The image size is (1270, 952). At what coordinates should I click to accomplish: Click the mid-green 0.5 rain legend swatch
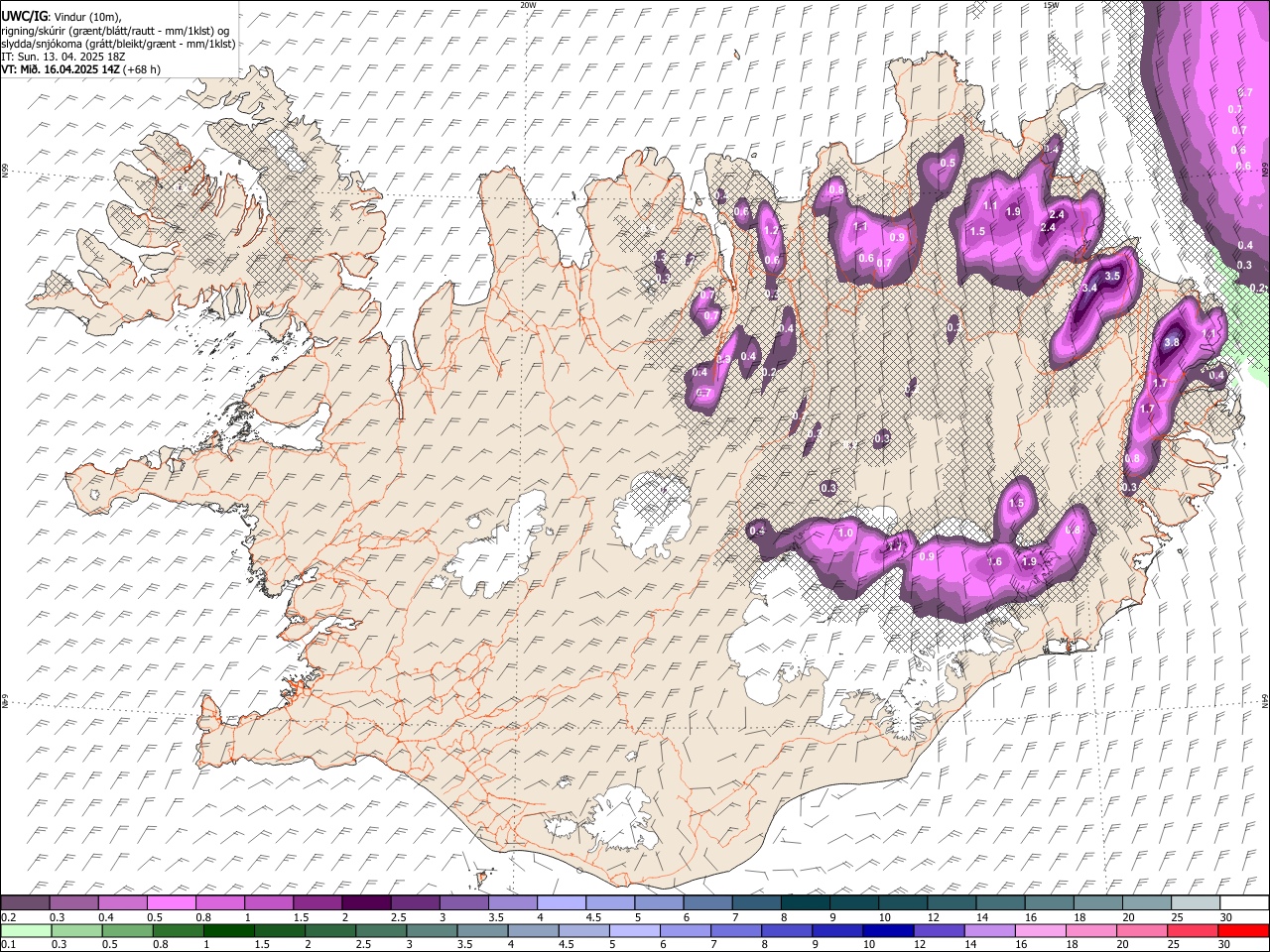click(126, 930)
